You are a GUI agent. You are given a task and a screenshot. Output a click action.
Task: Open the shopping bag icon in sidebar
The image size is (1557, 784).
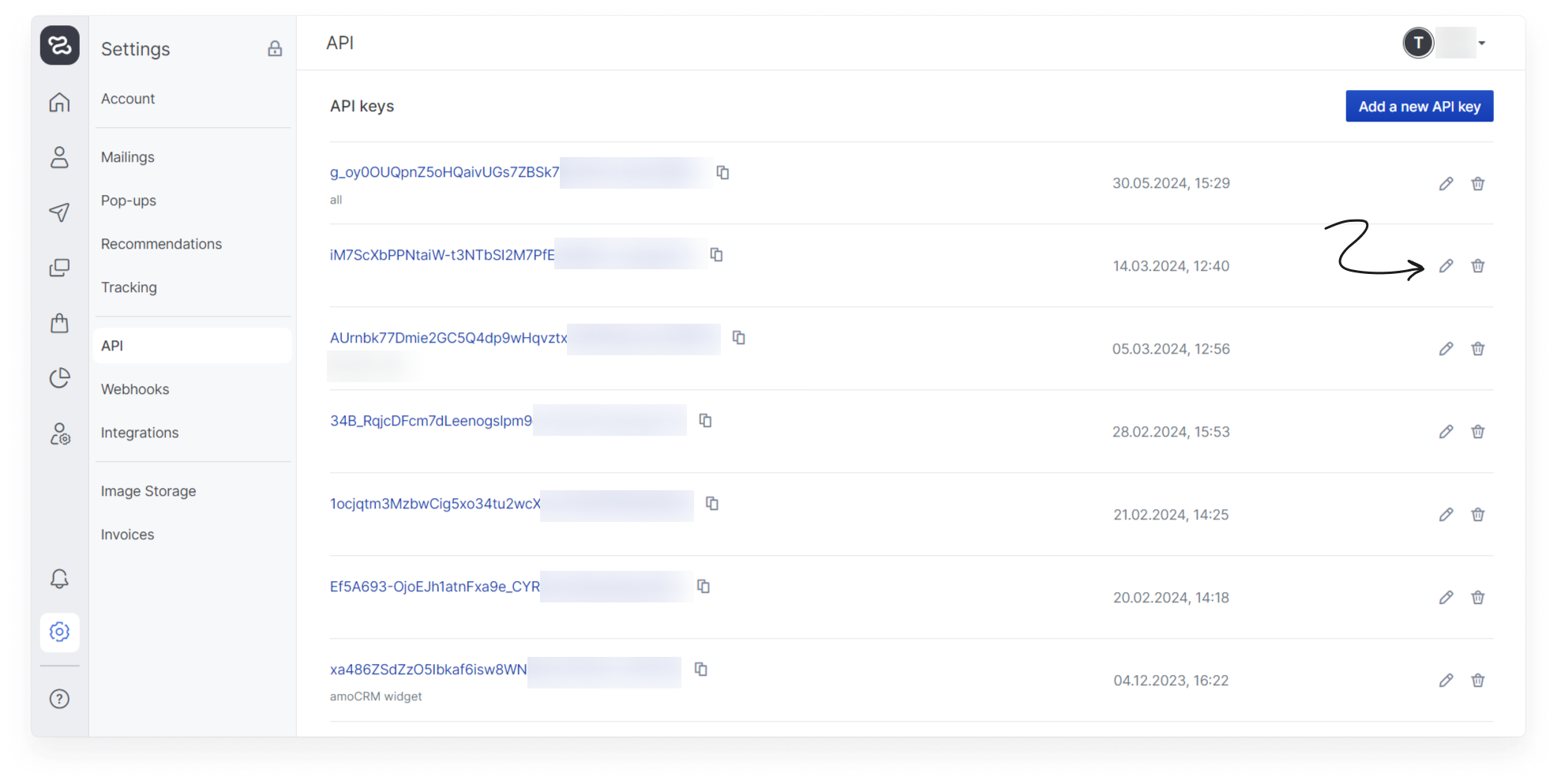click(59, 323)
